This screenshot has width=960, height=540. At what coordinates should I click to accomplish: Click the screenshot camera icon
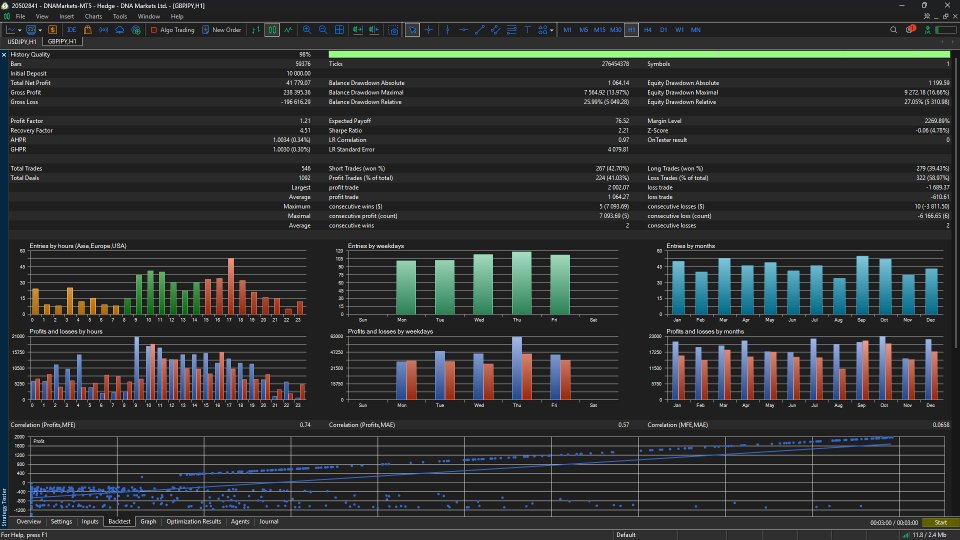394,30
